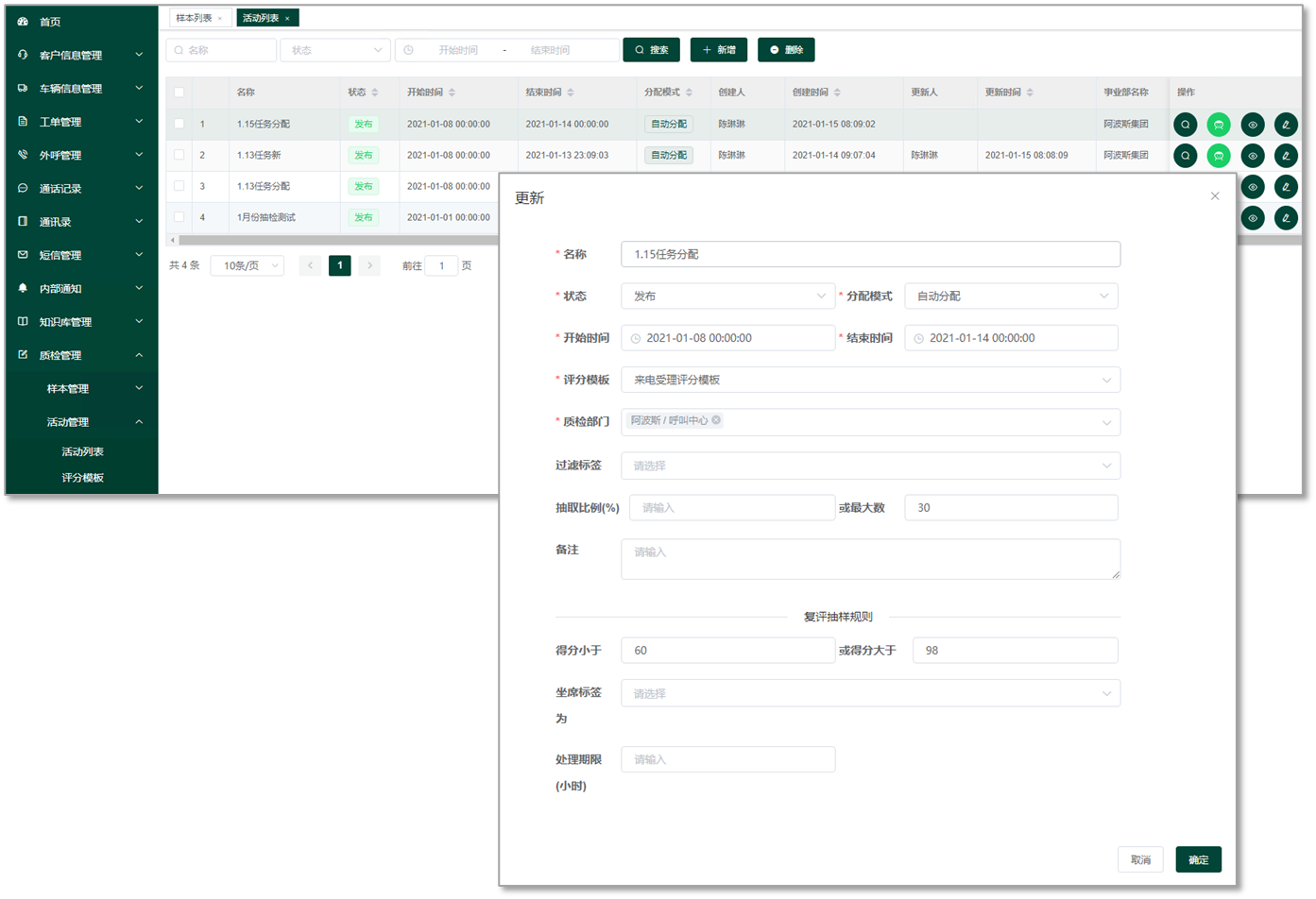Click the sort arrows on 状态 column header
Viewport: 1316px width, 899px height.
pos(375,93)
